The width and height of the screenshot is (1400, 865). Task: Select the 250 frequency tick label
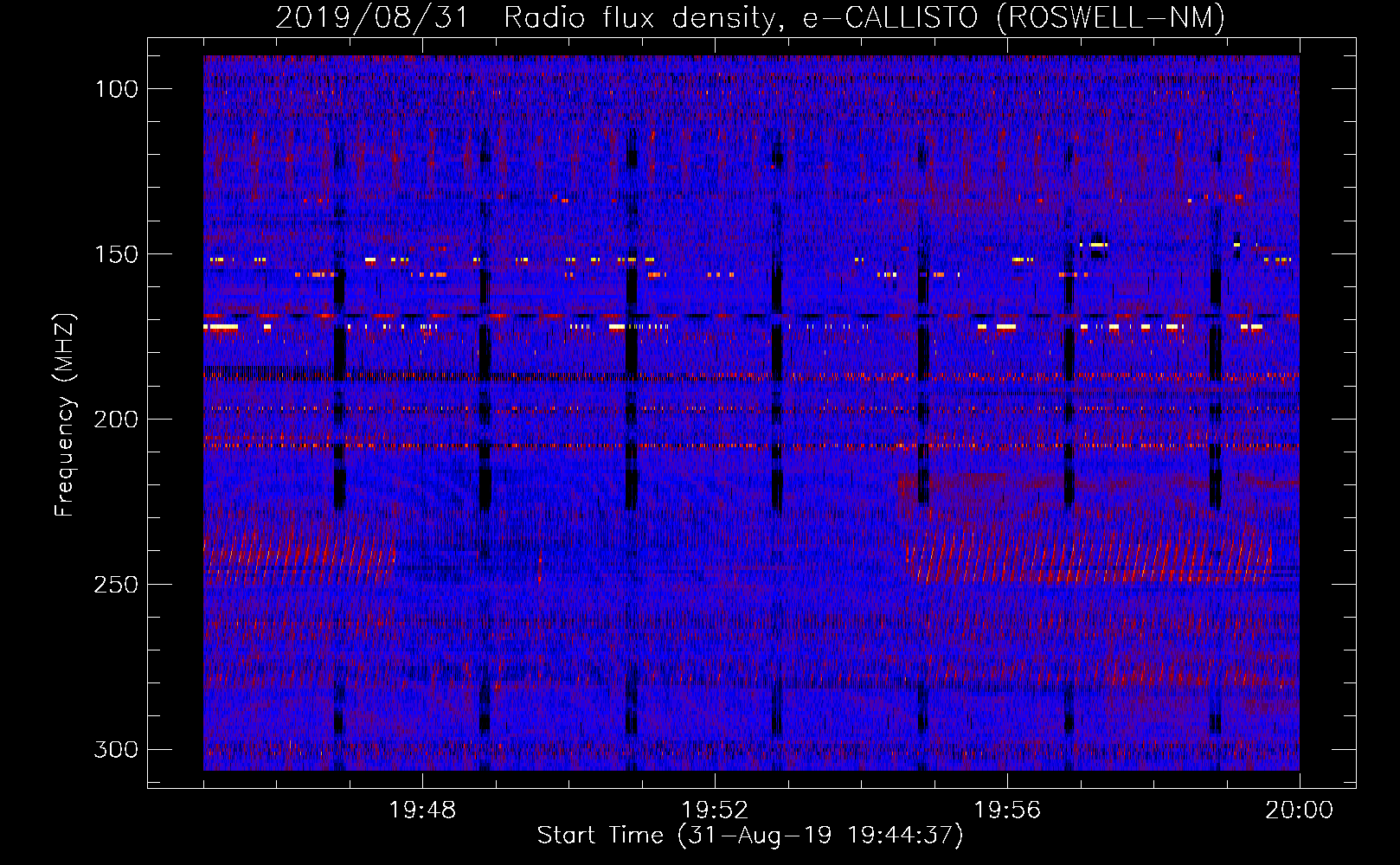click(116, 585)
